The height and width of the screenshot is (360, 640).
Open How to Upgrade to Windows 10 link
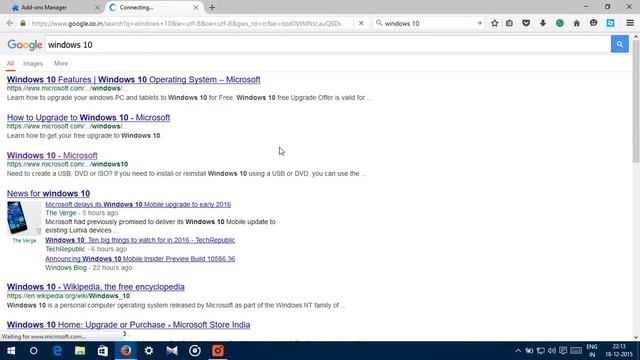click(88, 118)
